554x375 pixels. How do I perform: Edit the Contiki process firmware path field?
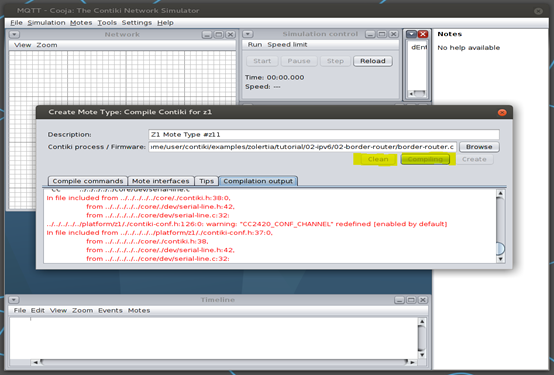tap(302, 147)
